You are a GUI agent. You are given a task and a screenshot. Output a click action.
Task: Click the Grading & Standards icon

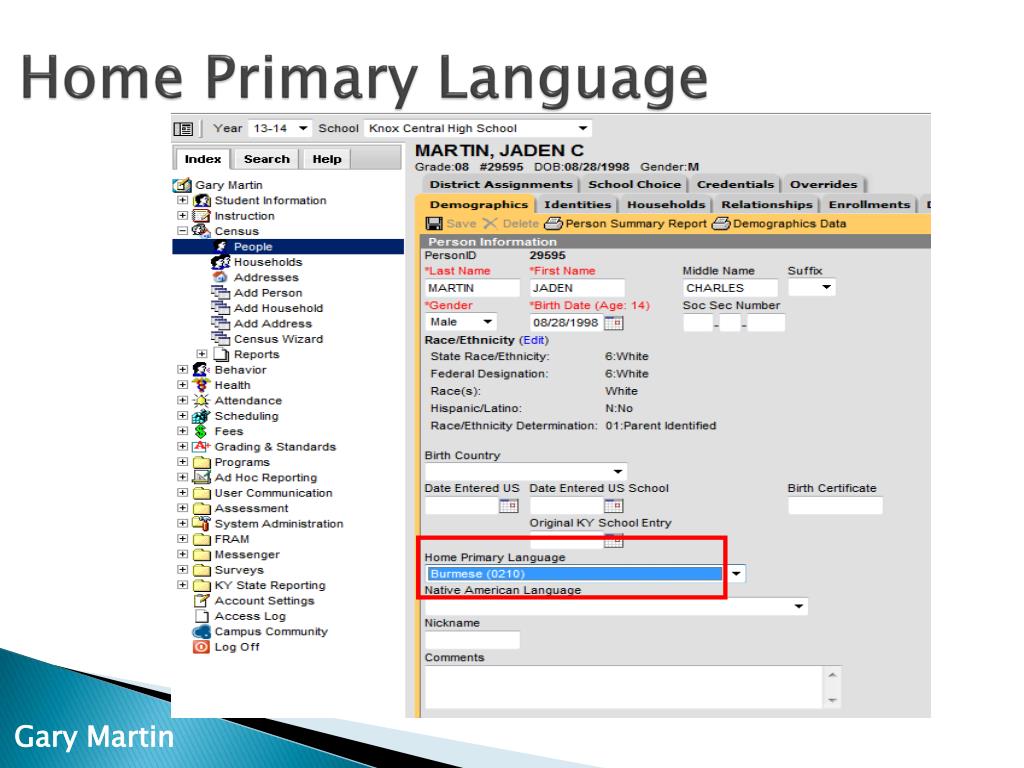click(x=201, y=447)
